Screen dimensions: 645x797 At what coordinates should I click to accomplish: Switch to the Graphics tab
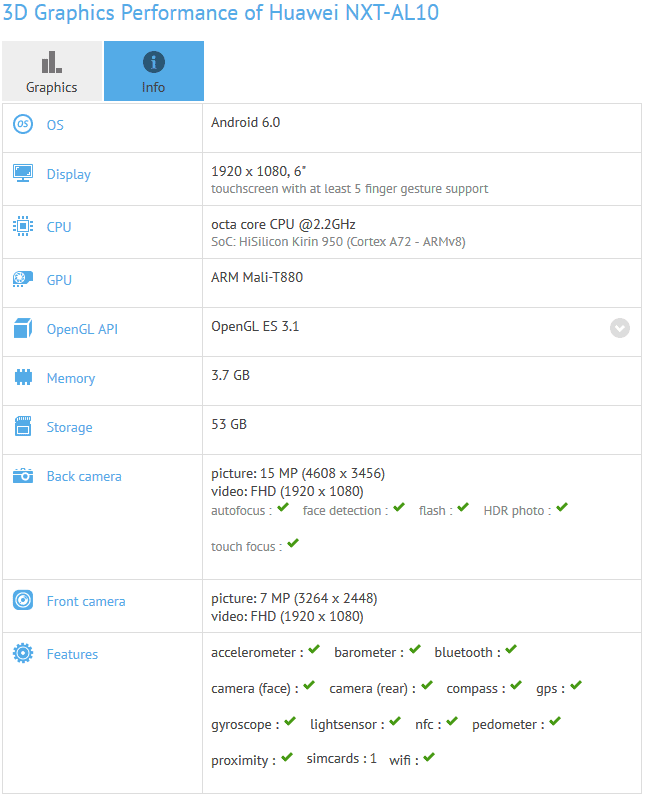[51, 71]
